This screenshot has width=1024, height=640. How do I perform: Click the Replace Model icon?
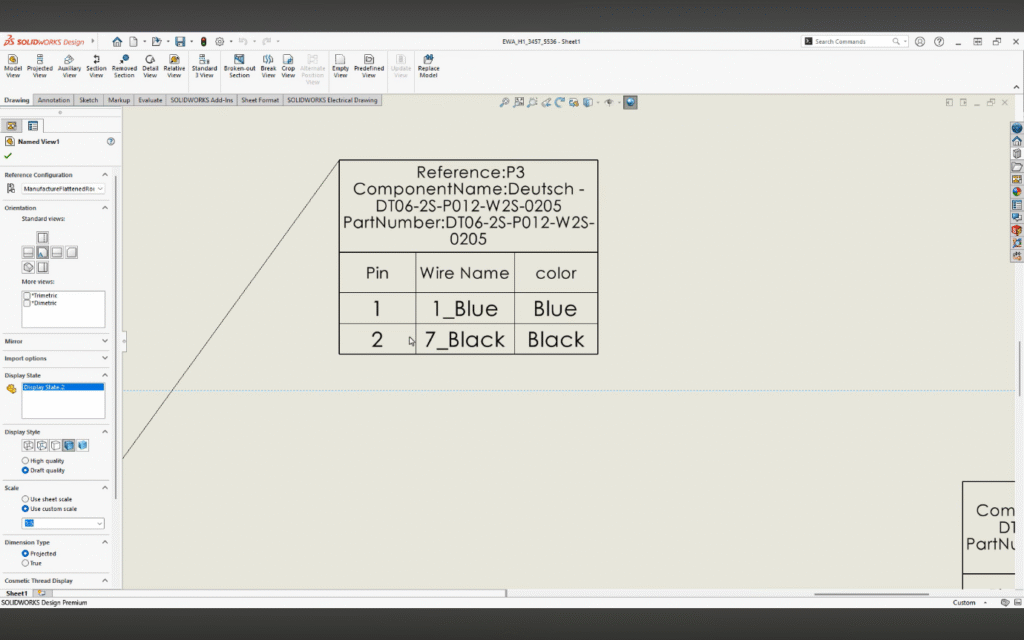pyautogui.click(x=428, y=66)
